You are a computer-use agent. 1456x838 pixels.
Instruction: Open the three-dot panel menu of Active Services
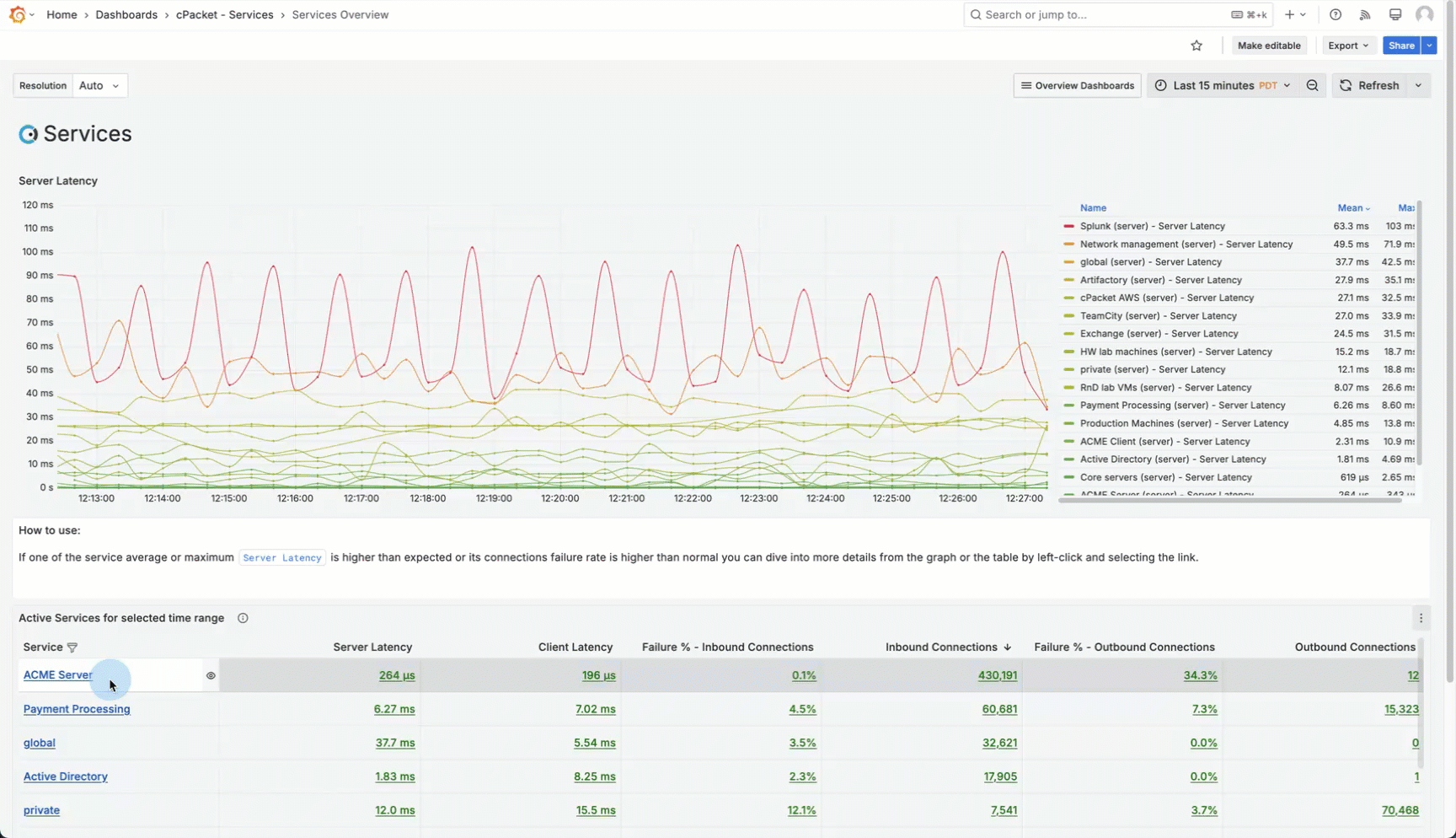click(1421, 618)
